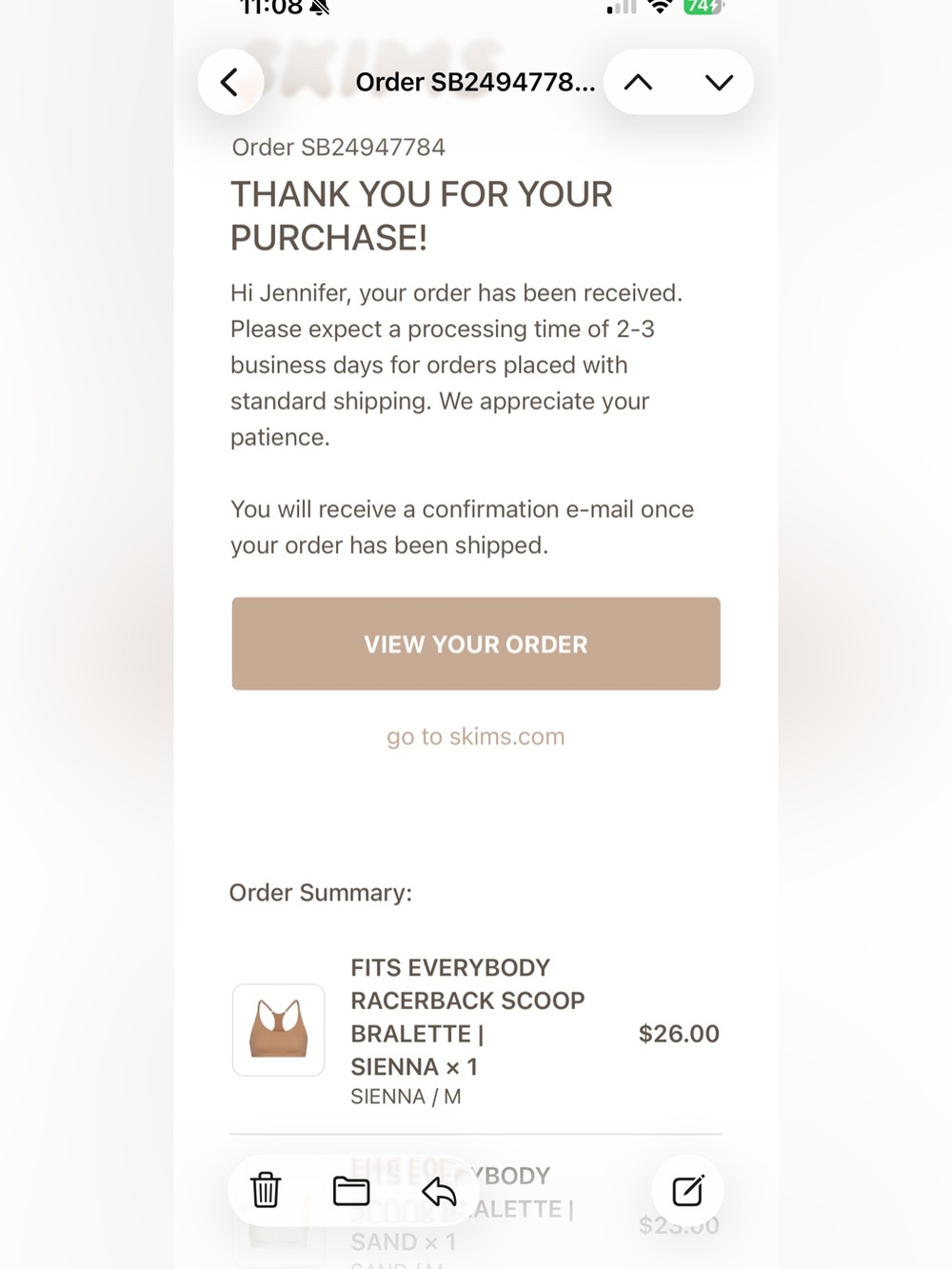The height and width of the screenshot is (1269, 952).
Task: Tap the silent mode bell icon
Action: tap(320, 8)
